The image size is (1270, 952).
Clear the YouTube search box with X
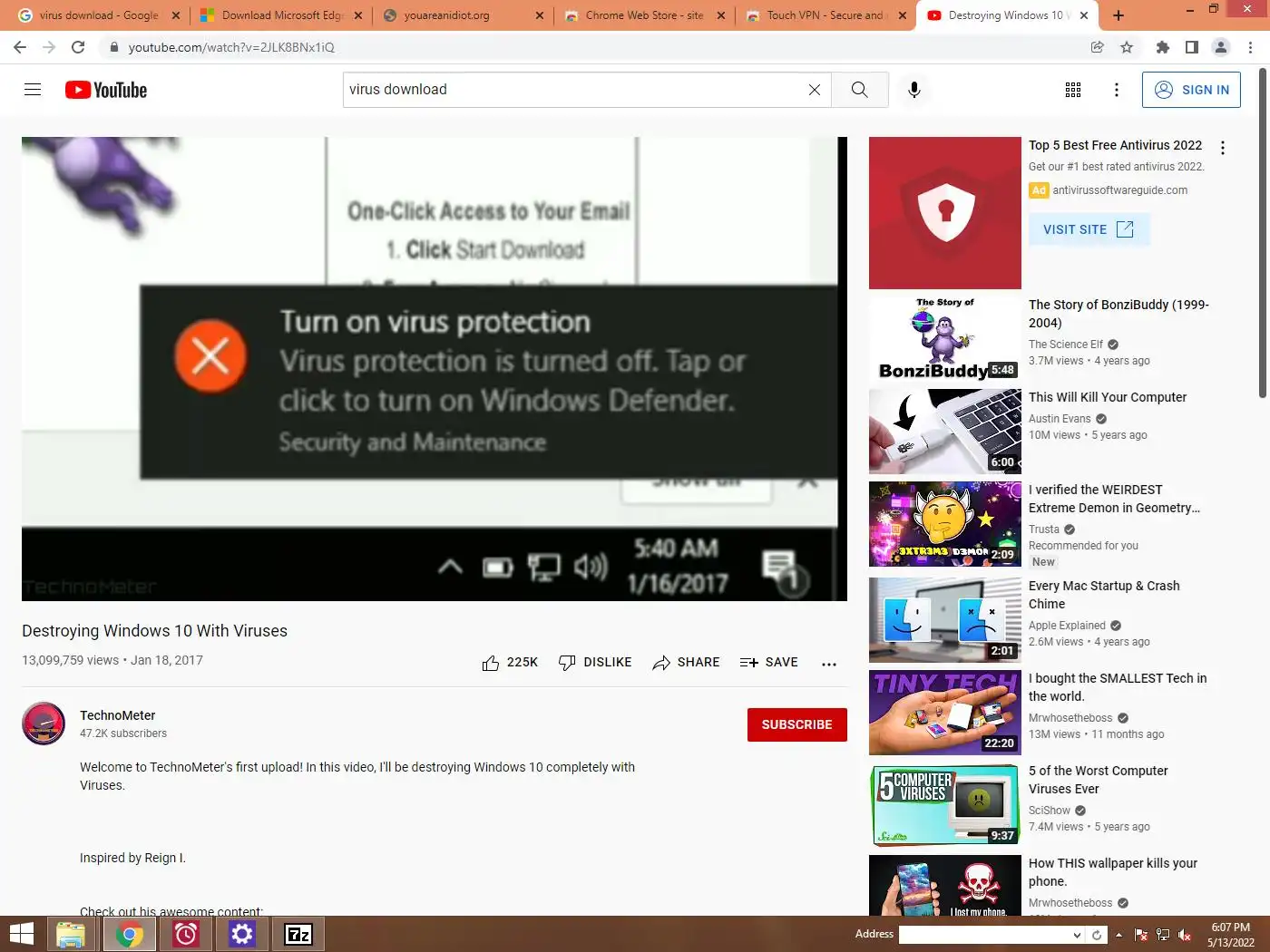click(x=815, y=90)
